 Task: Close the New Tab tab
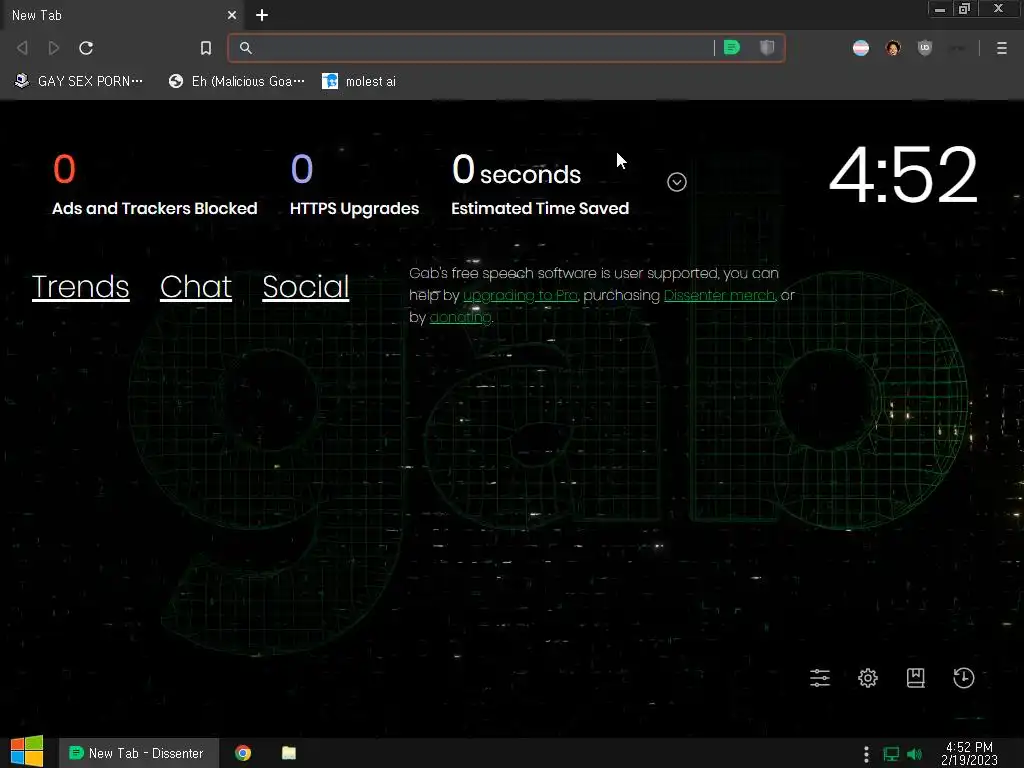click(232, 15)
